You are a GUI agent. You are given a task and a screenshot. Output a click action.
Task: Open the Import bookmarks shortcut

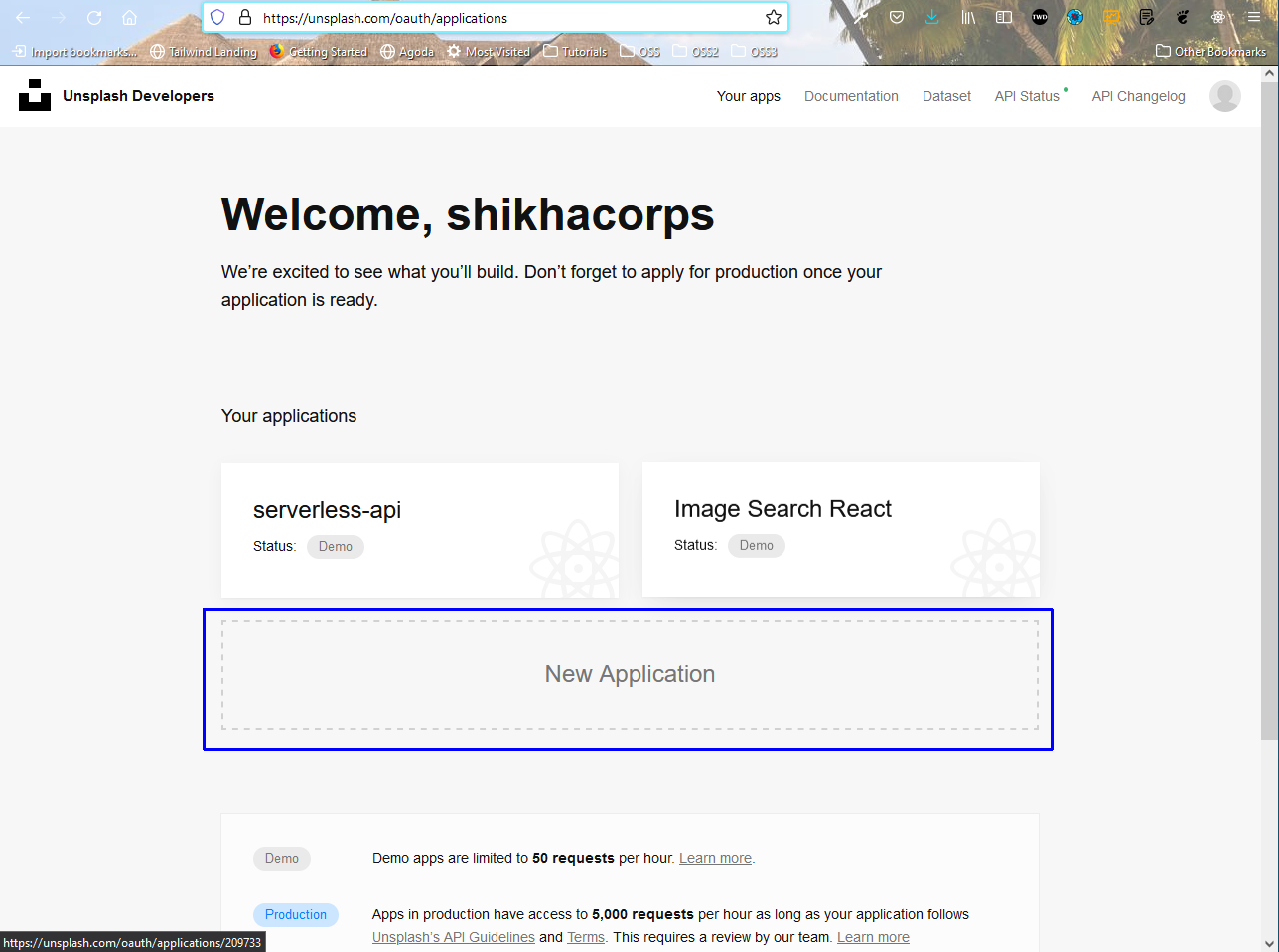coord(74,52)
